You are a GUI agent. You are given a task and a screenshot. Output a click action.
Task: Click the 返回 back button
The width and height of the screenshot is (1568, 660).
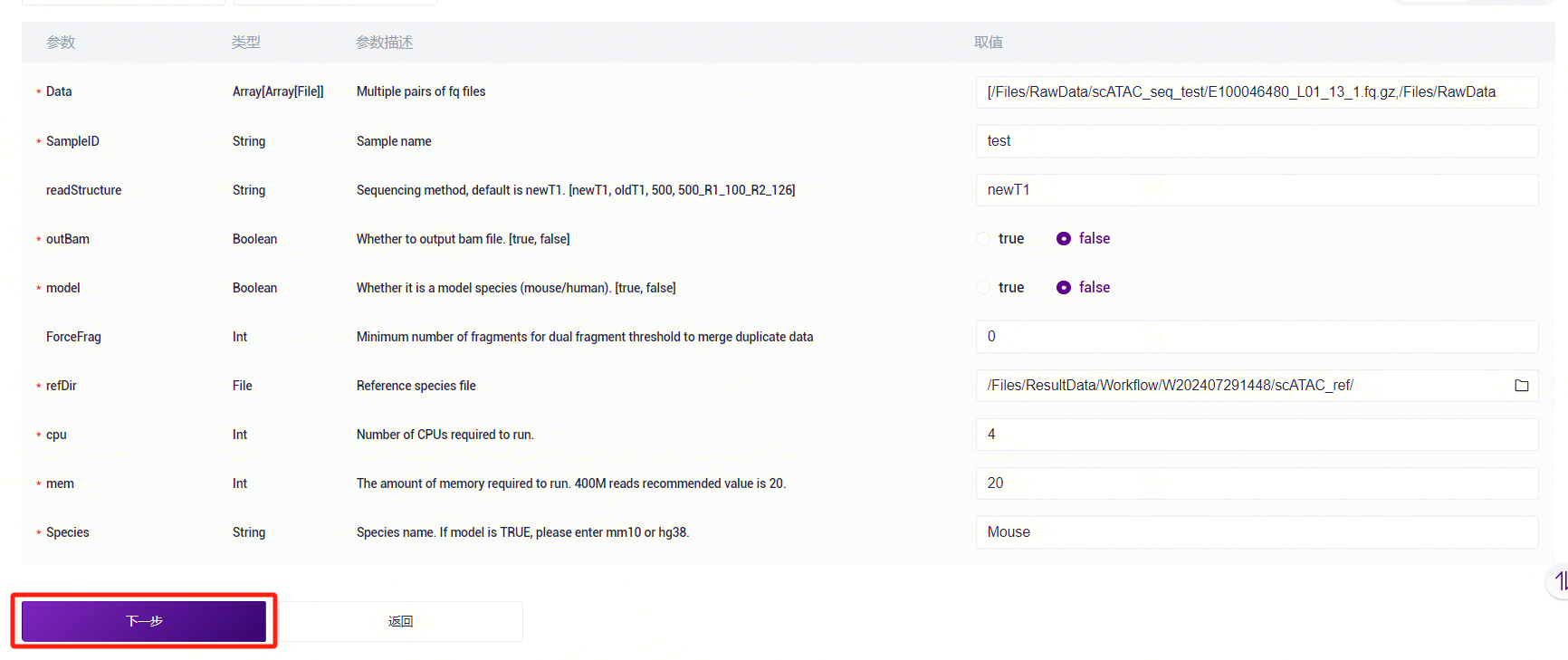[400, 621]
